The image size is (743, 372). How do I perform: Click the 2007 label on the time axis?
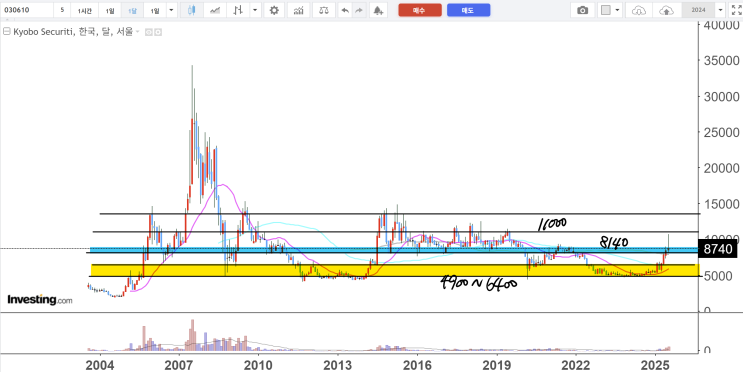coord(179,365)
